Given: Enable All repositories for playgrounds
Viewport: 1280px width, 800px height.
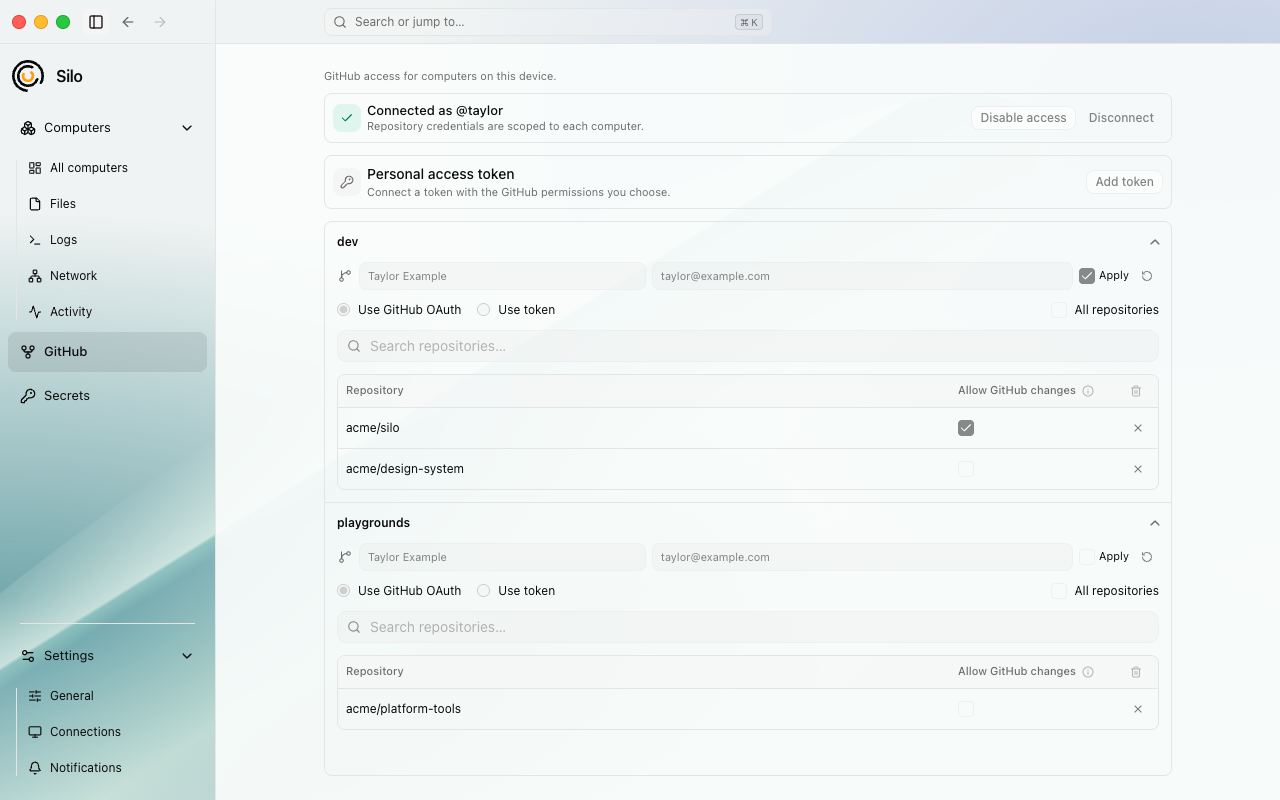Looking at the screenshot, I should (1059, 591).
